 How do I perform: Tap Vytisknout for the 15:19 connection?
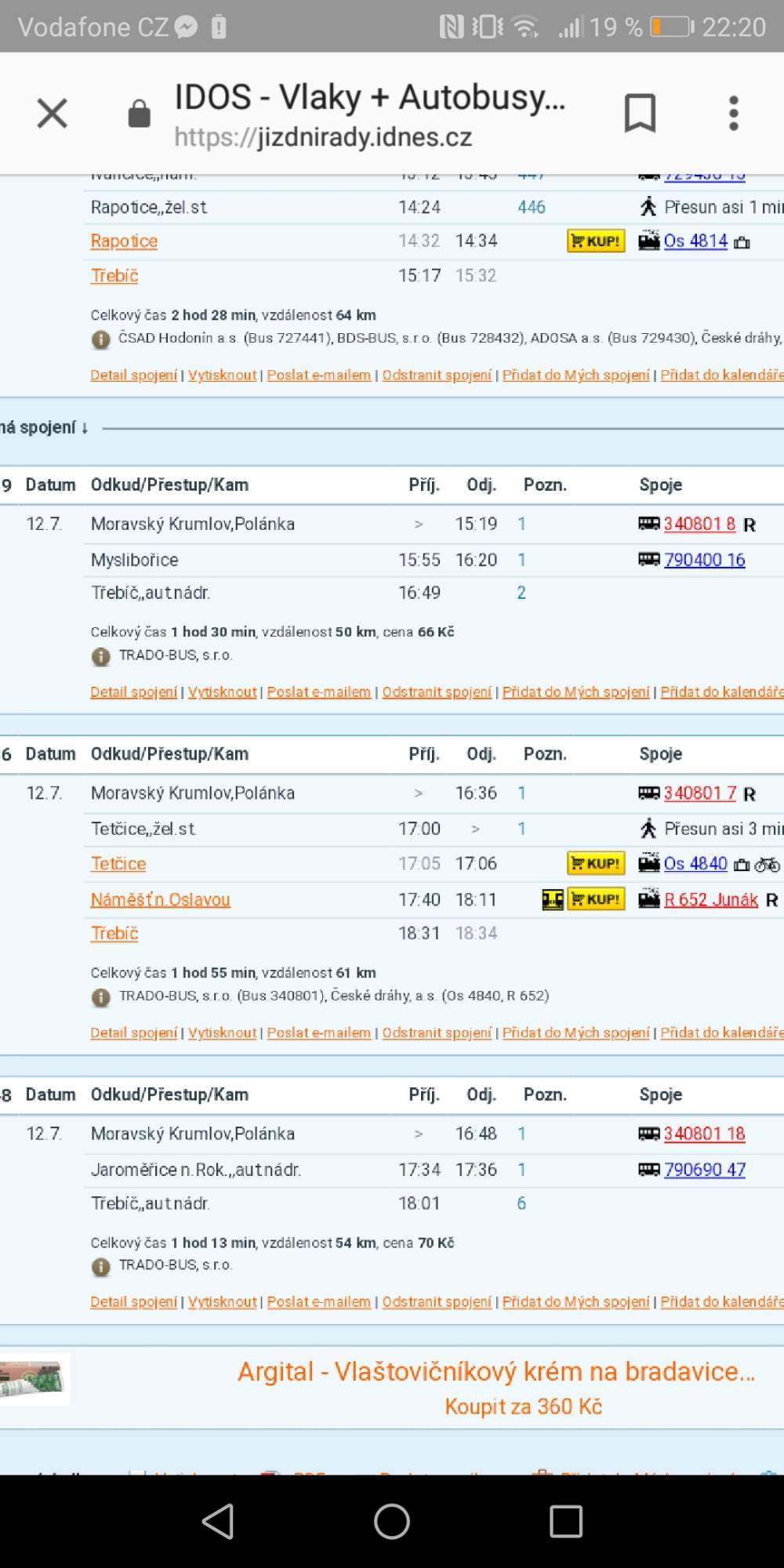(x=223, y=692)
